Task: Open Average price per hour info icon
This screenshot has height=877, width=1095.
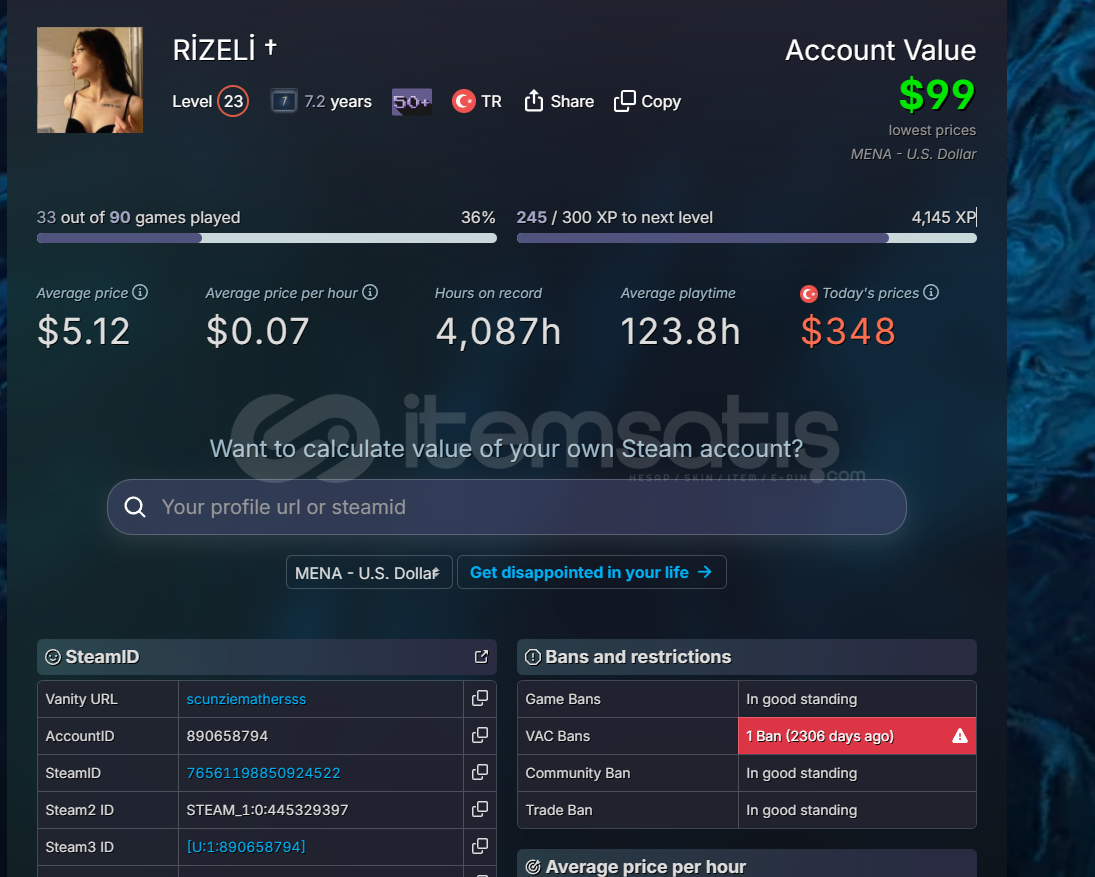Action: (370, 292)
